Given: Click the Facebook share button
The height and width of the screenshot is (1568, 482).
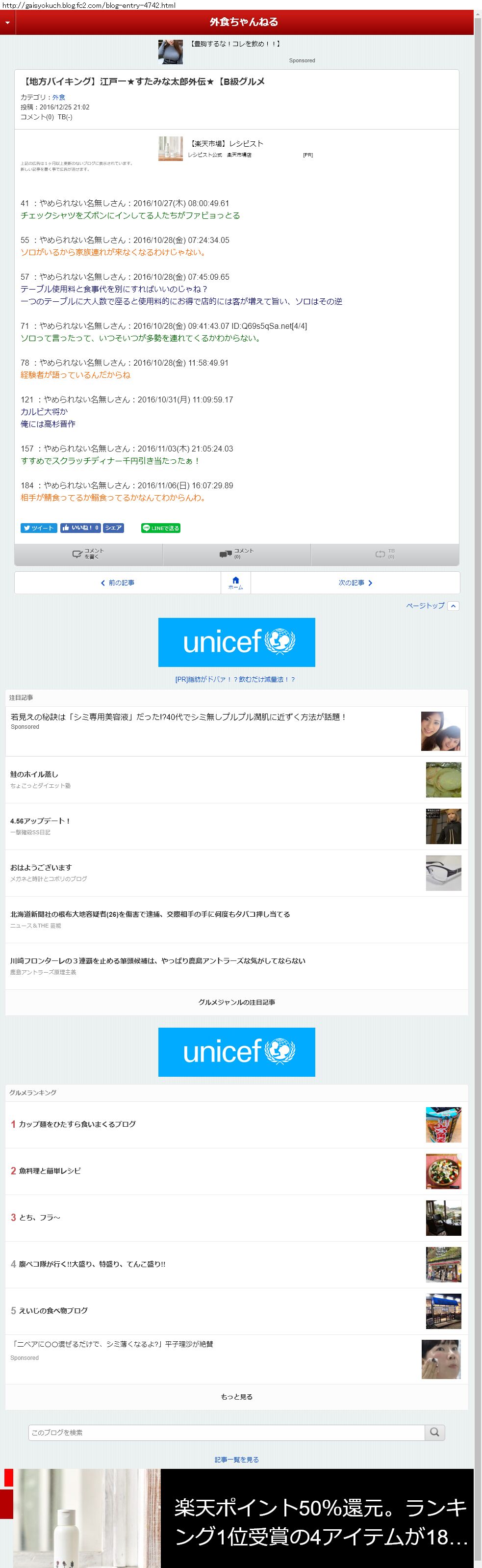Looking at the screenshot, I should 113,528.
